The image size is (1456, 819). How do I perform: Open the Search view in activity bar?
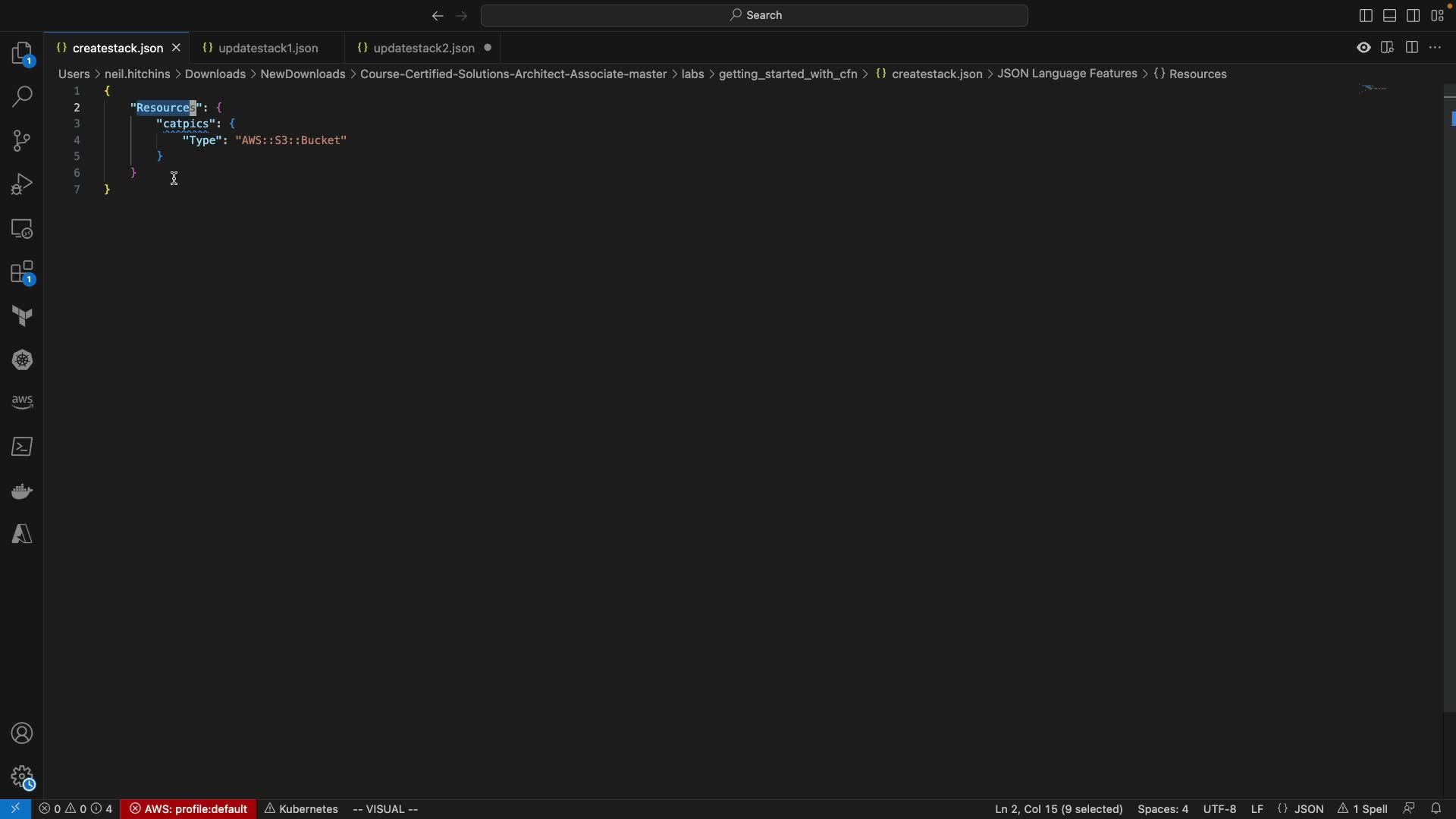coord(23,97)
